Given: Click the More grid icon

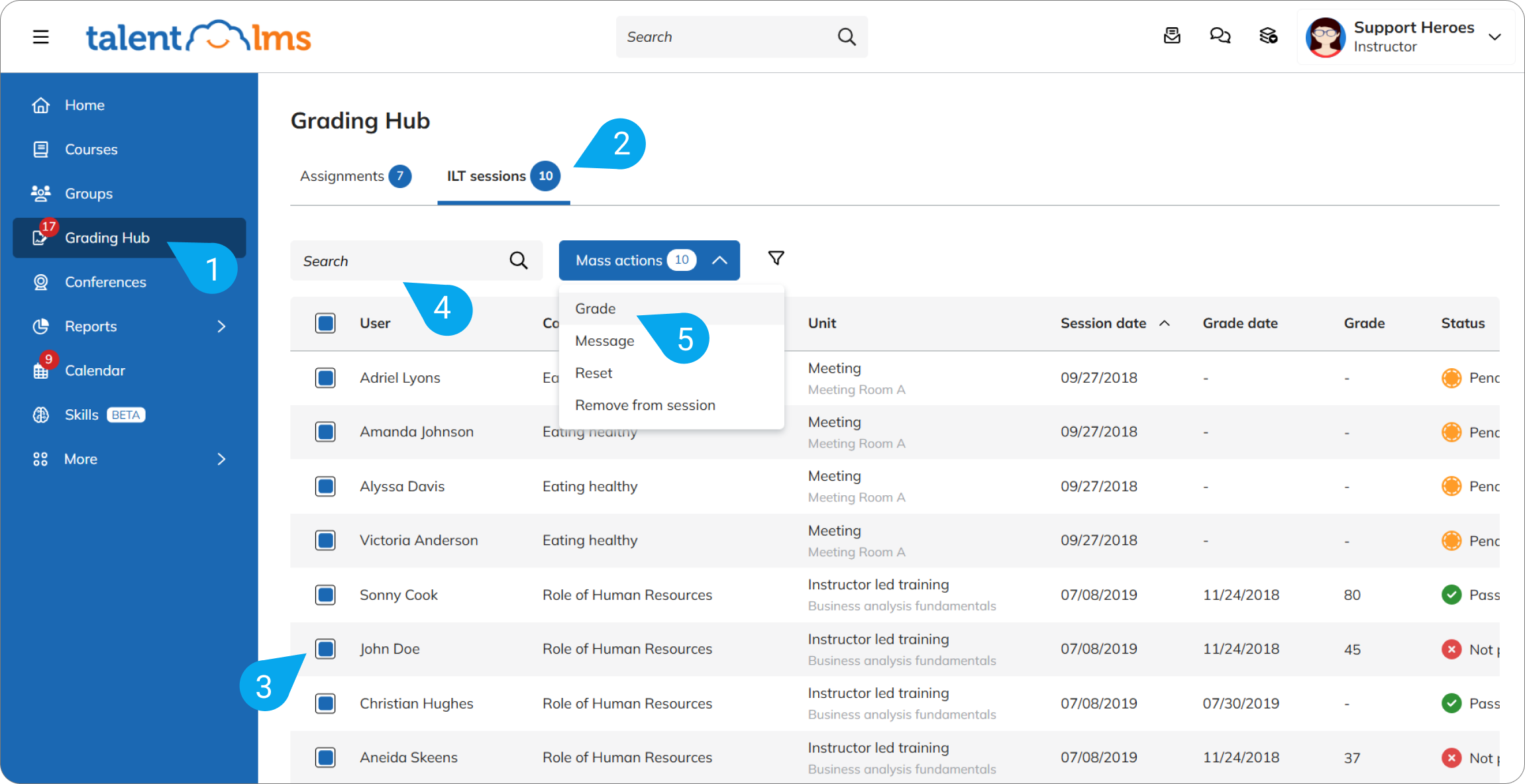Looking at the screenshot, I should [x=40, y=459].
